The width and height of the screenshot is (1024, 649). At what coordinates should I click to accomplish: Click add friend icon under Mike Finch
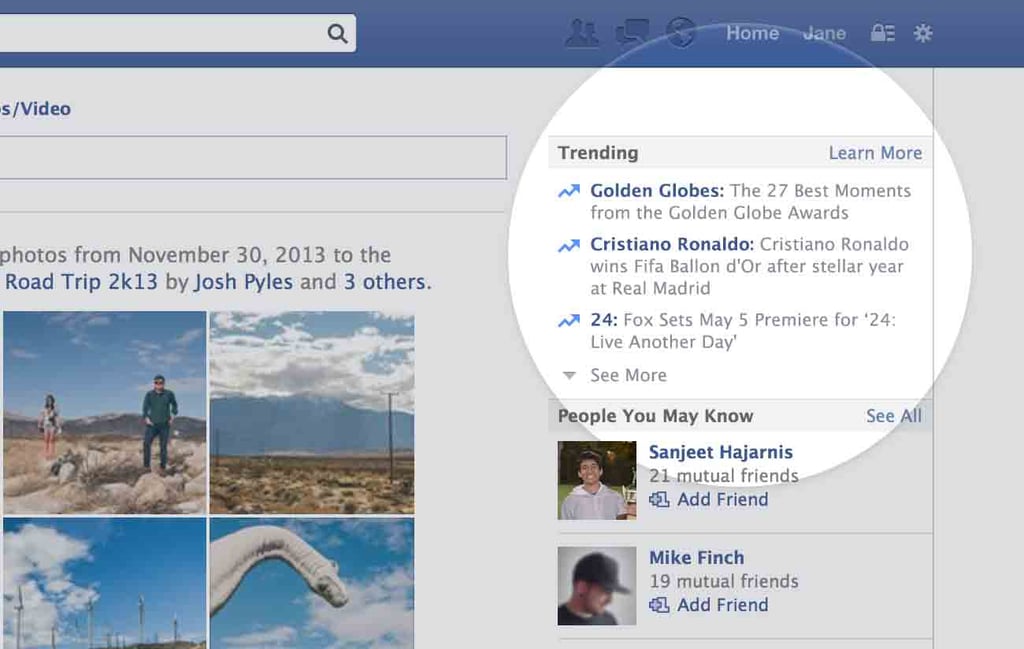660,605
